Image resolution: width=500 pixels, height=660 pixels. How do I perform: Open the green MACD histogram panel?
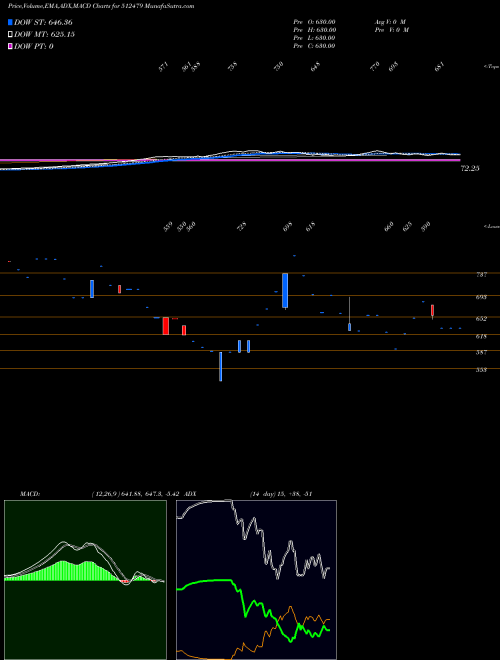pyautogui.click(x=85, y=580)
